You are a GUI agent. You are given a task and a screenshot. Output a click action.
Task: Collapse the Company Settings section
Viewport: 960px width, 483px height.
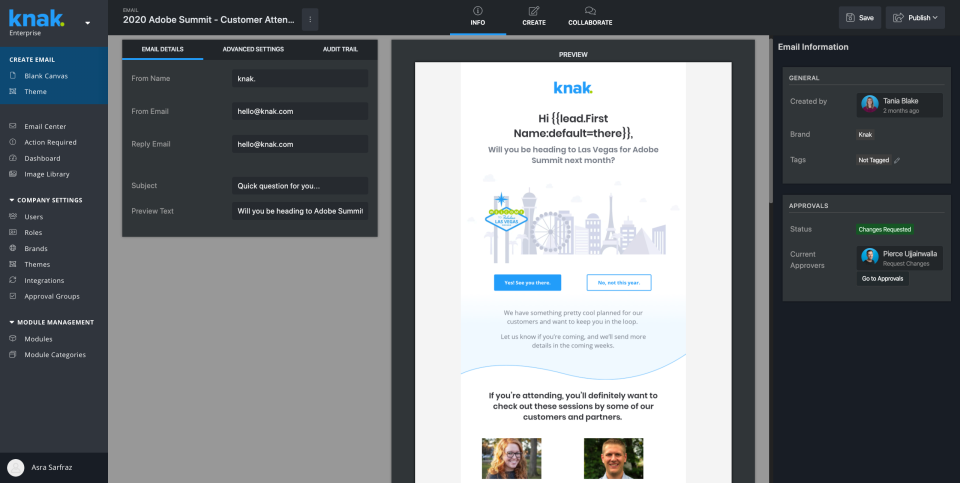tap(12, 200)
